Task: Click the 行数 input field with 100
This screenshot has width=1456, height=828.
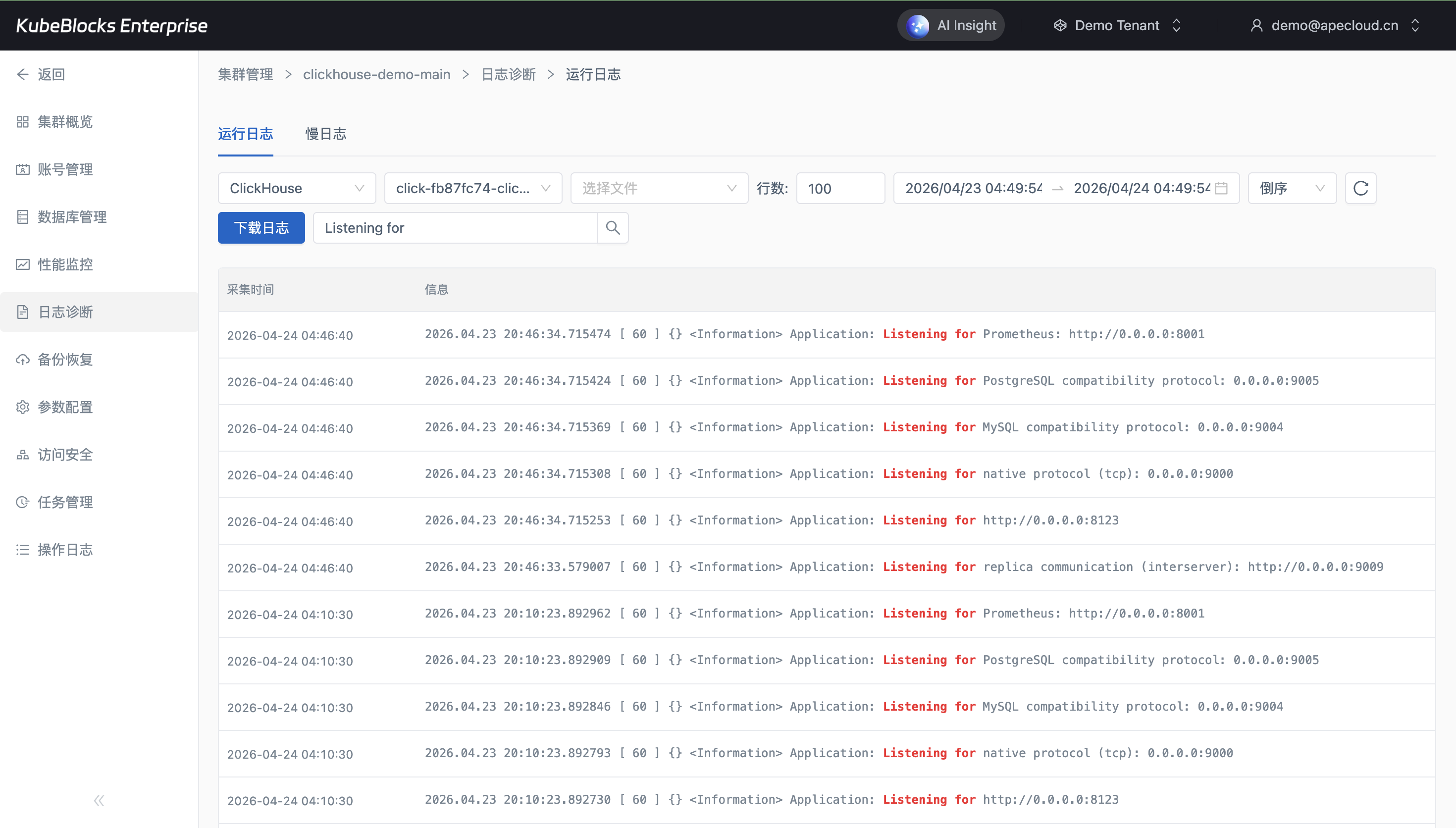Action: pos(840,188)
